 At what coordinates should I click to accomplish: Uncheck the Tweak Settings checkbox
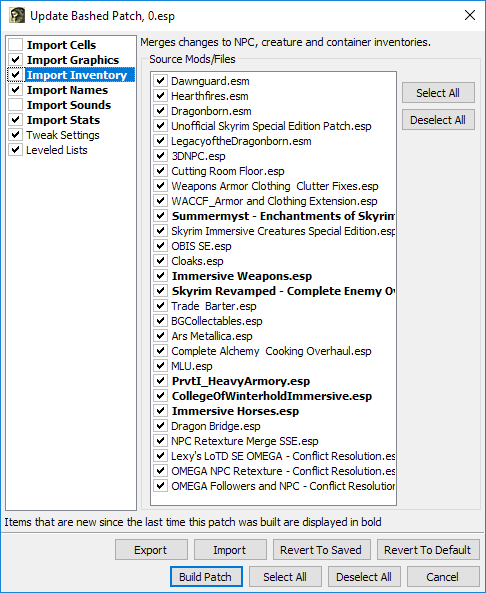point(16,135)
